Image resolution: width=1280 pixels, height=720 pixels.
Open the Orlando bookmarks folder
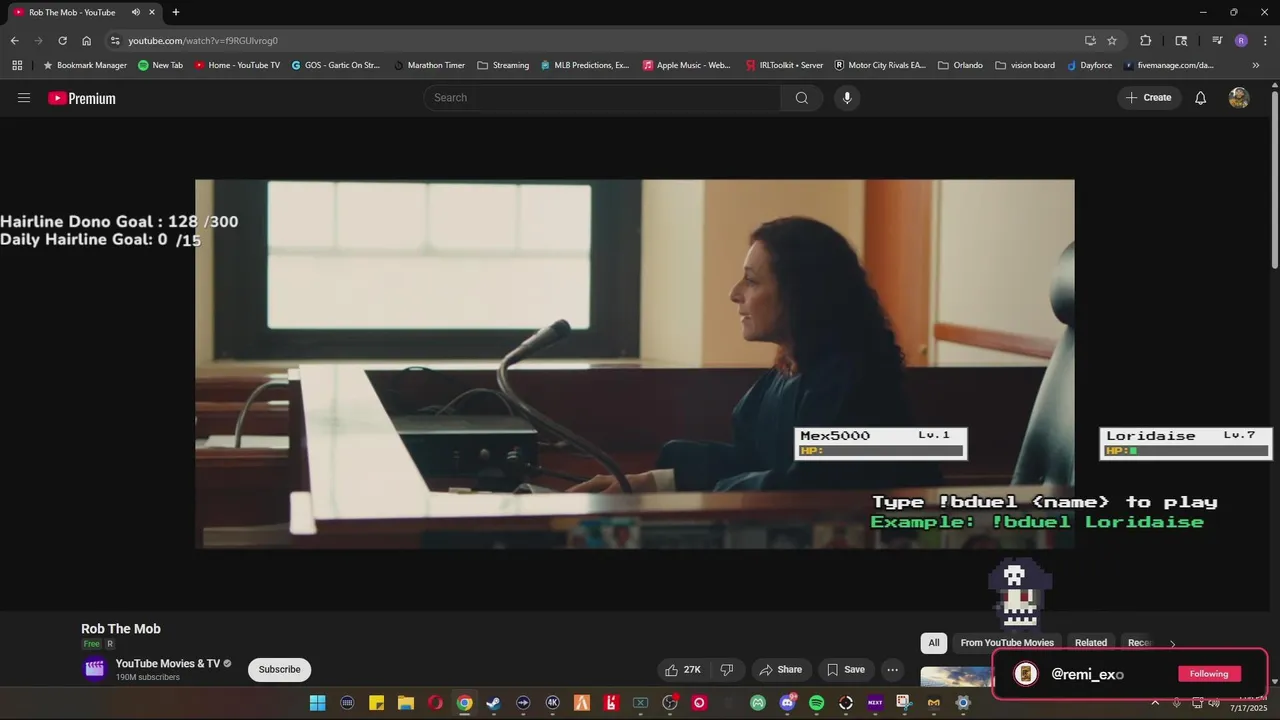click(960, 65)
